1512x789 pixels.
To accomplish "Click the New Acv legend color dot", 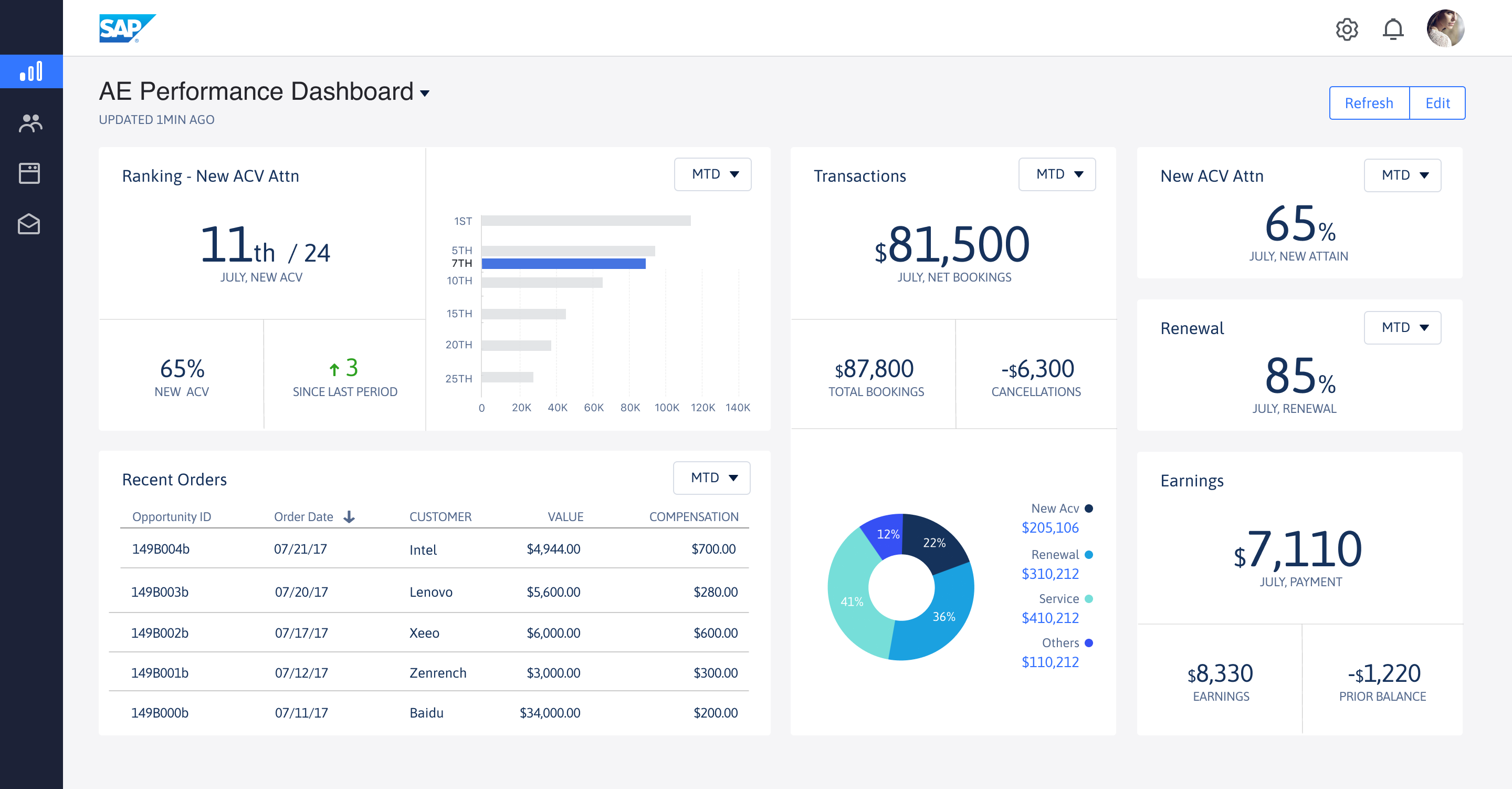I will (x=1089, y=508).
